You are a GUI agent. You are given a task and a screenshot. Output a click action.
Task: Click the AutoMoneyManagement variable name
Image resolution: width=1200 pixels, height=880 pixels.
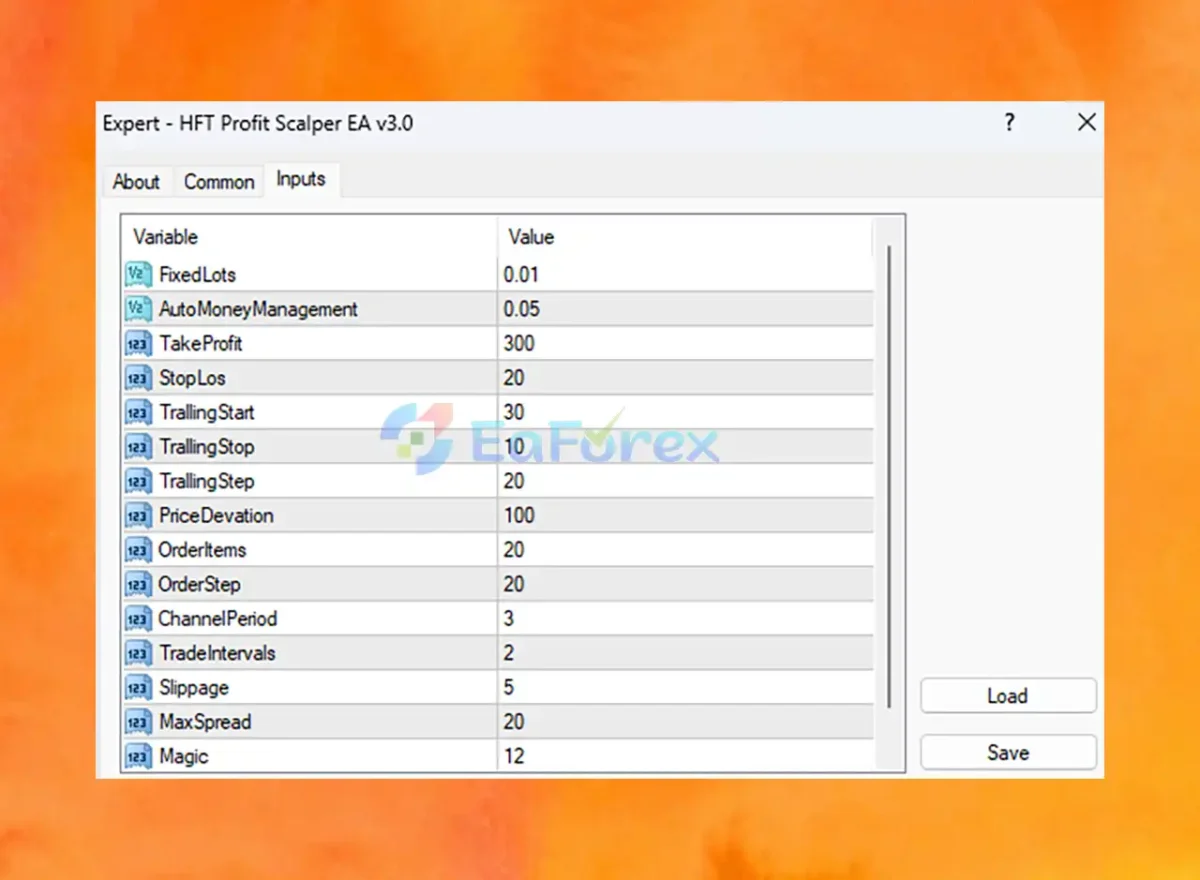[x=258, y=309]
